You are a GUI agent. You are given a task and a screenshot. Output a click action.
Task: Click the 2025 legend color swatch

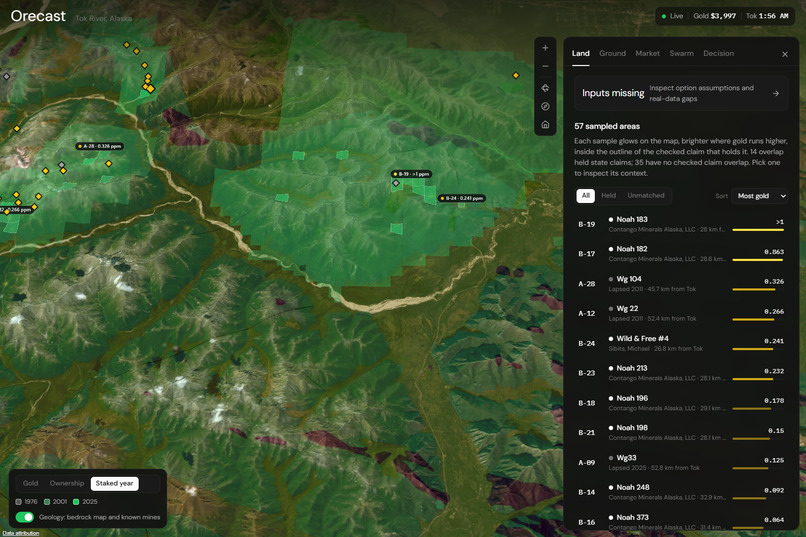click(76, 502)
